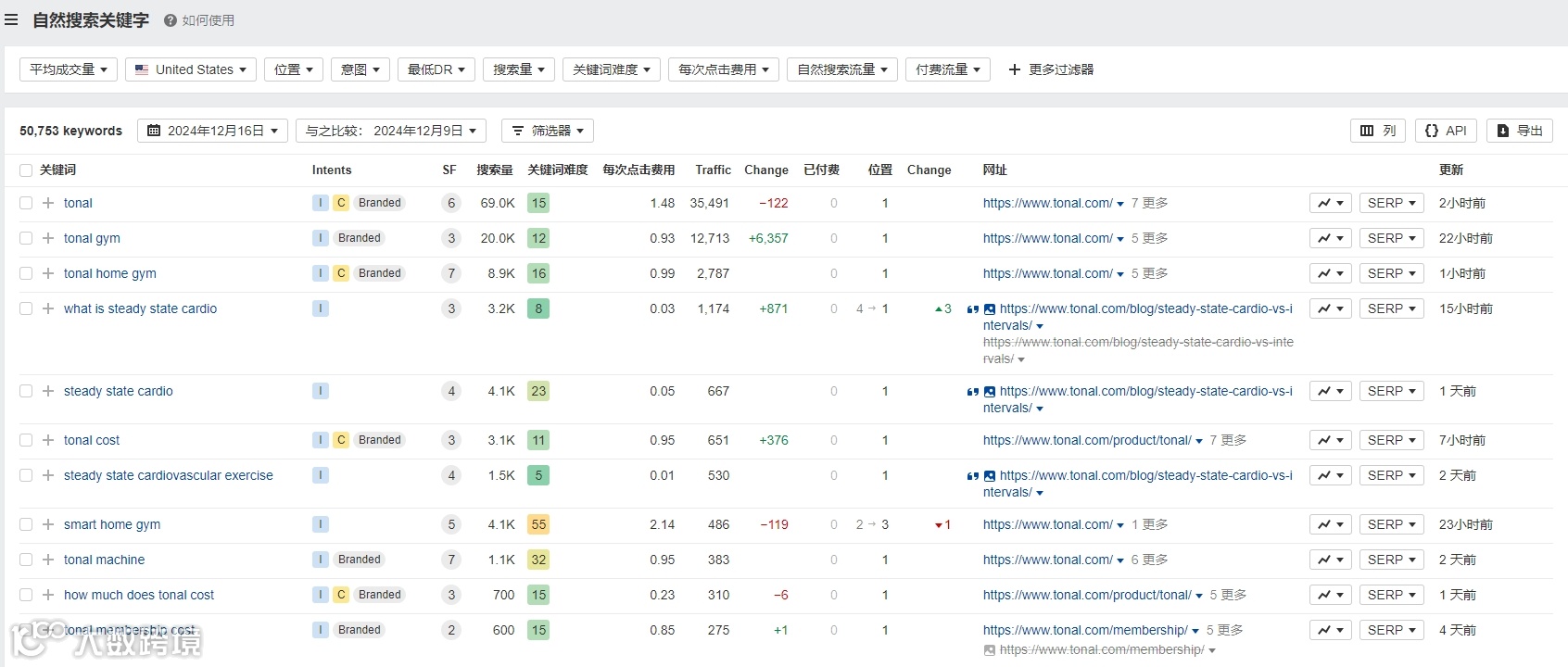Viewport: 1568px width, 667px height.
Task: Sort by the Traffic column header
Action: tap(714, 170)
